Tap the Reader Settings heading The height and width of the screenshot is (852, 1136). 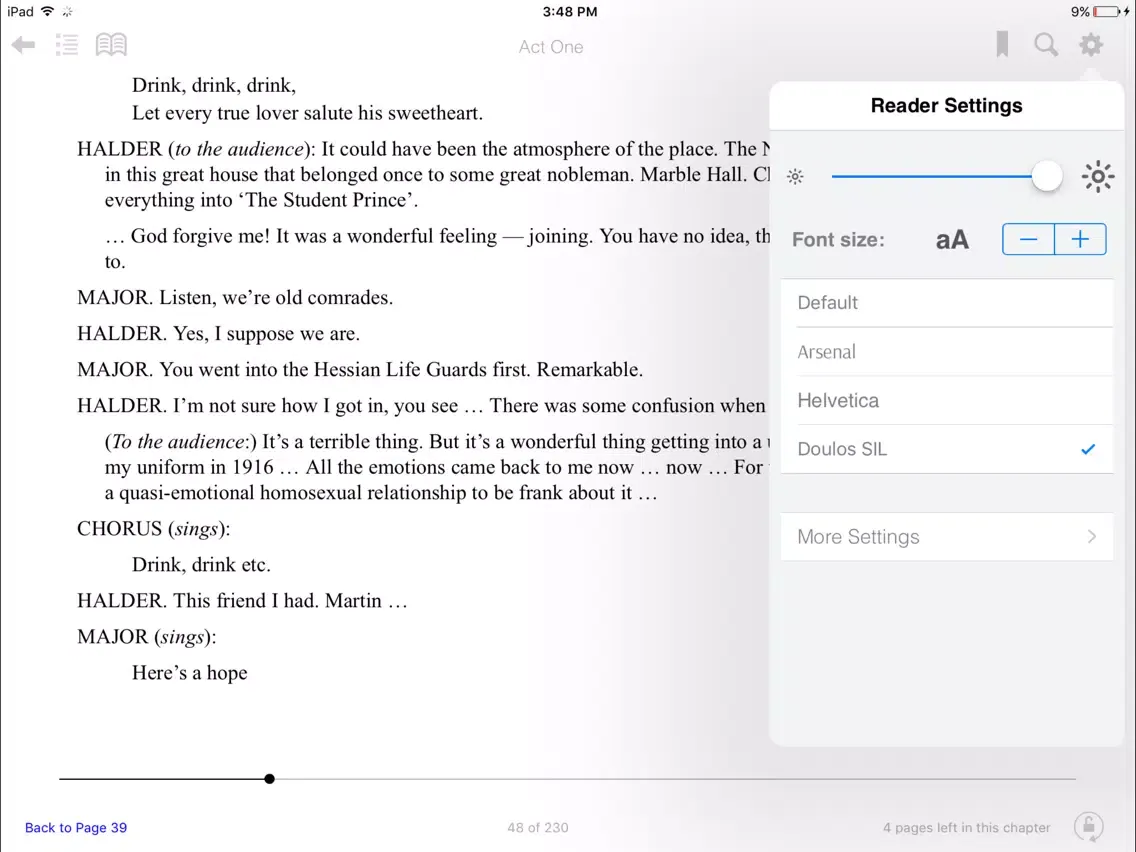946,106
